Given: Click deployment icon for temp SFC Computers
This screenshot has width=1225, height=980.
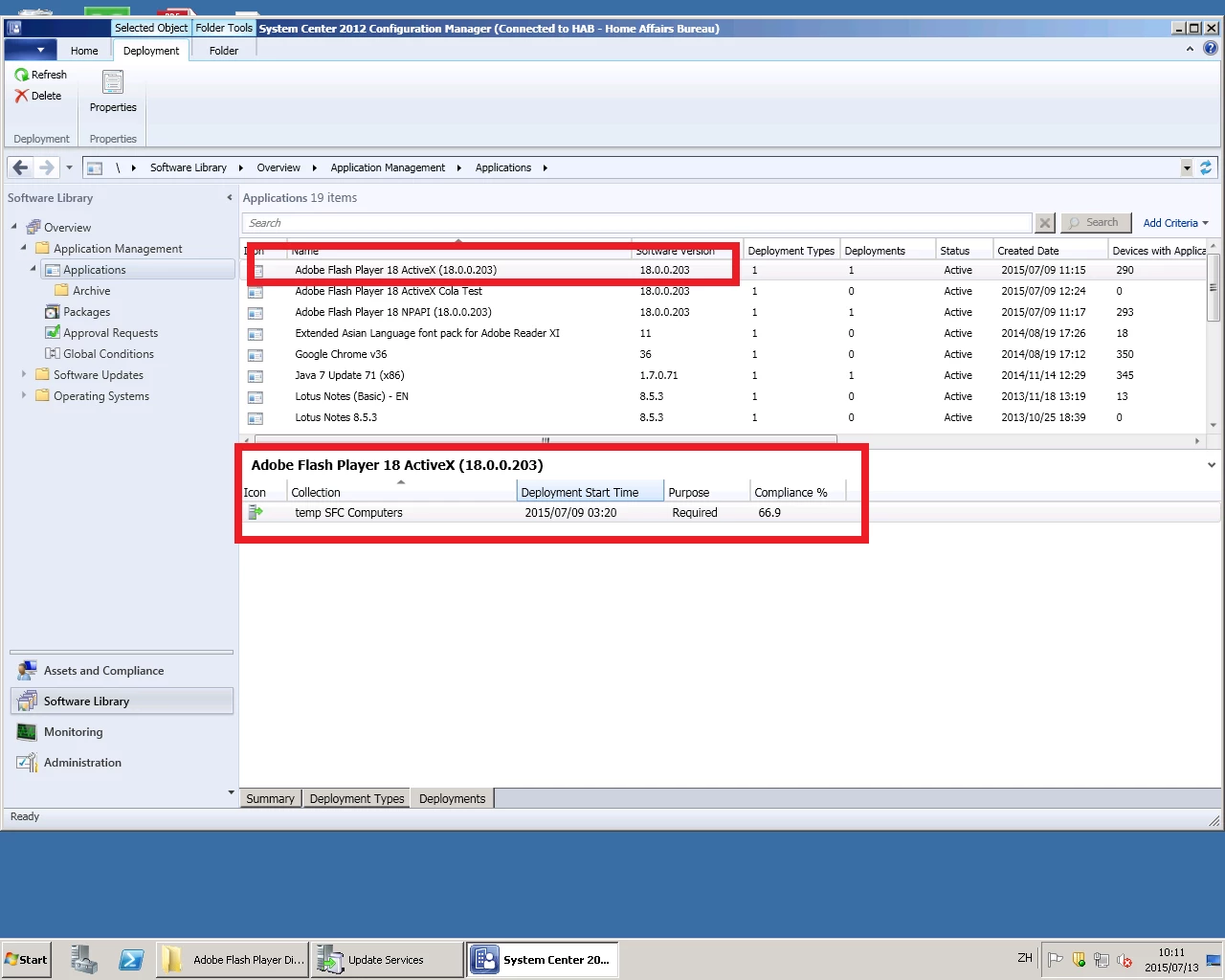Looking at the screenshot, I should (x=256, y=513).
